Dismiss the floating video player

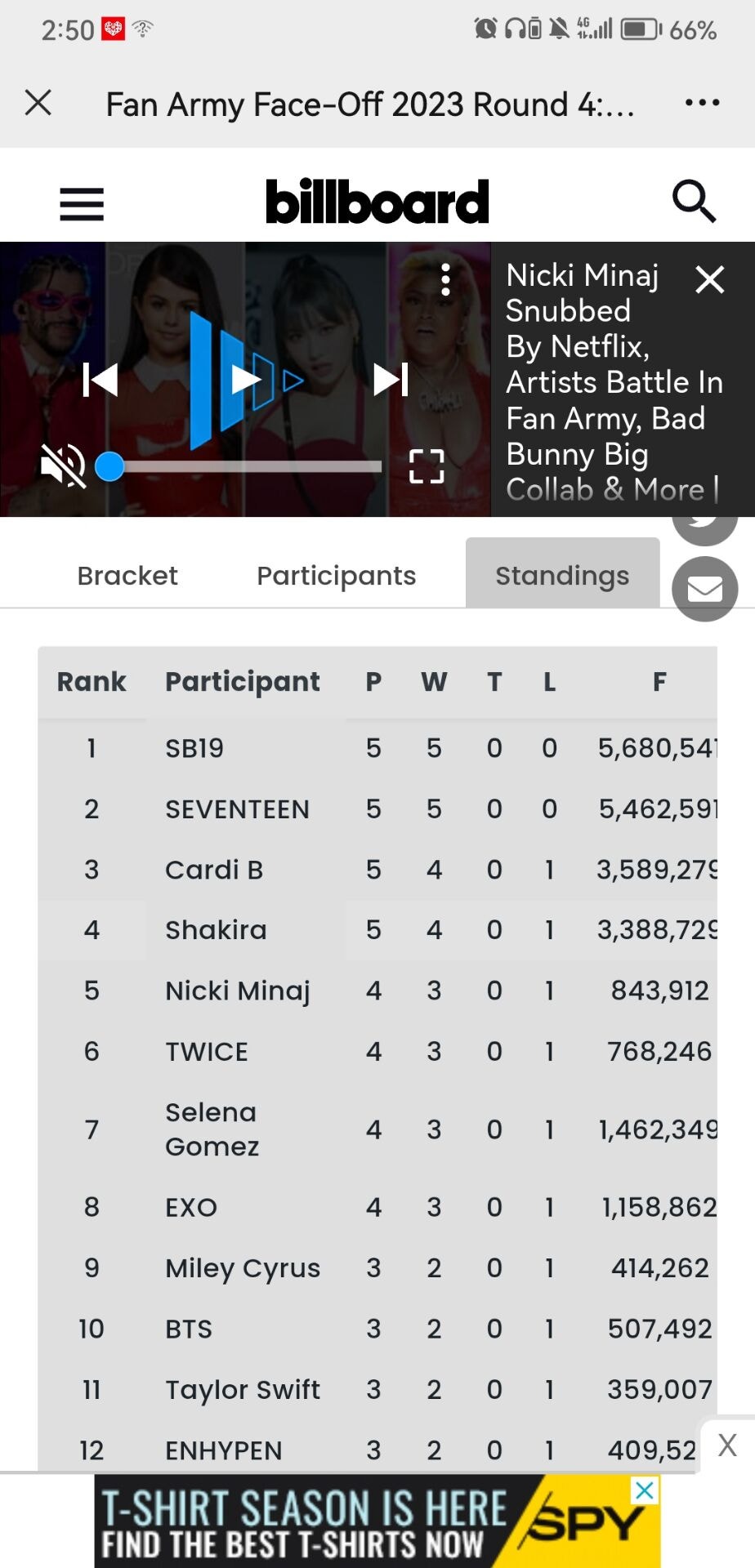click(709, 280)
